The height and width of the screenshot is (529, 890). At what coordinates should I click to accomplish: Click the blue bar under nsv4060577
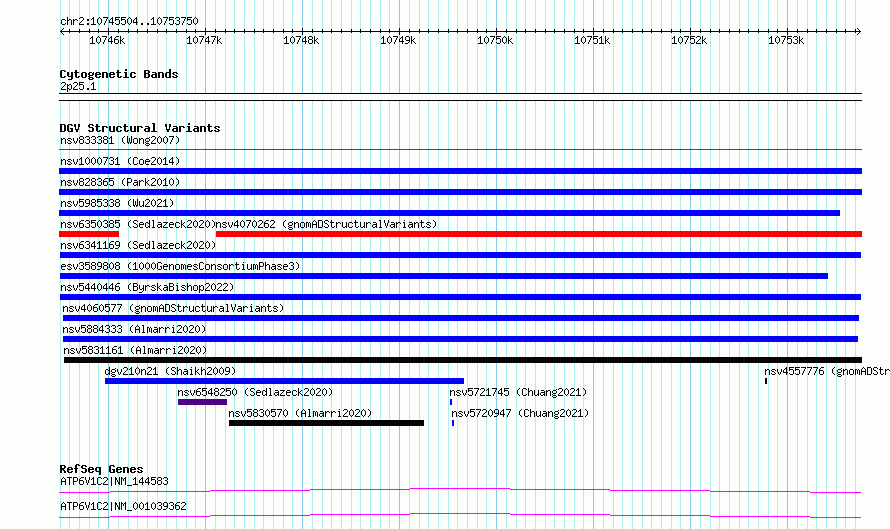pyautogui.click(x=461, y=318)
